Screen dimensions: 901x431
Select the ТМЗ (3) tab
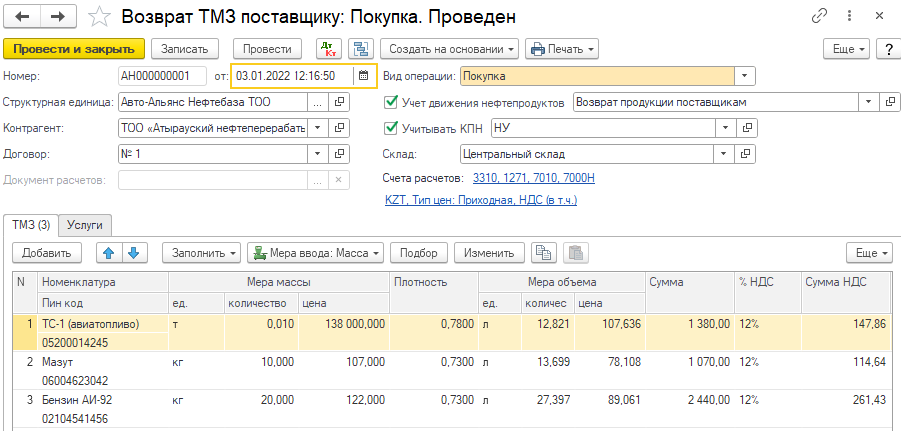click(30, 226)
